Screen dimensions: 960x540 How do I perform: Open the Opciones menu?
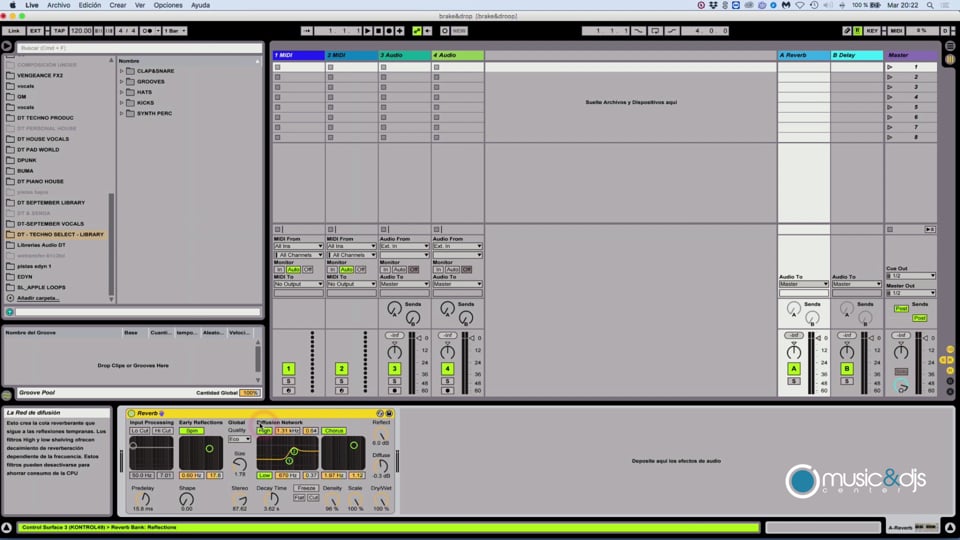168,5
